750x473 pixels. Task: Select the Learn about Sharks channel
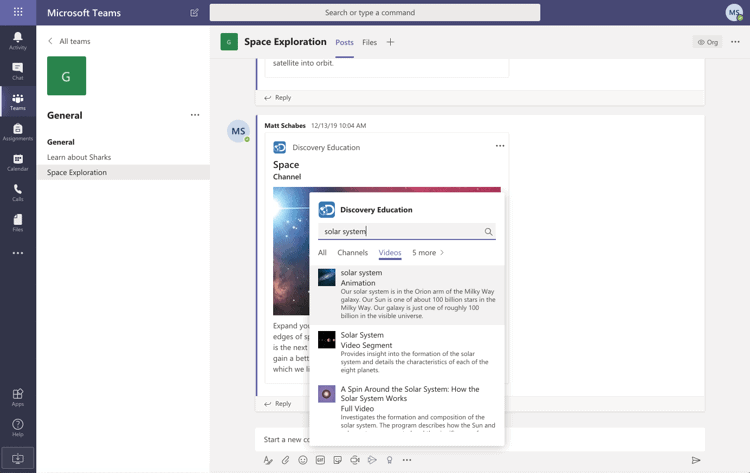[x=79, y=157]
